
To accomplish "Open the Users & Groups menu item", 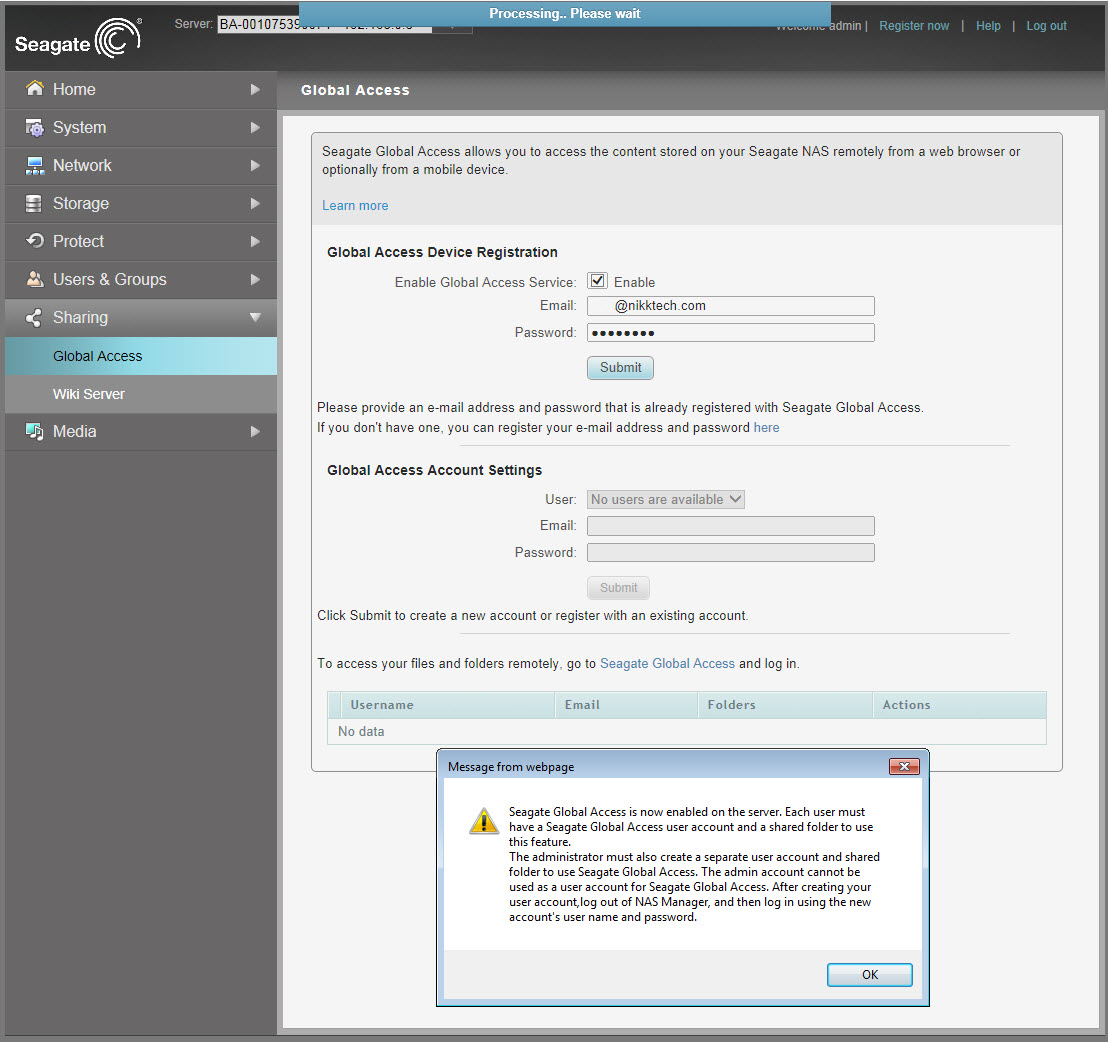I will pyautogui.click(x=141, y=280).
